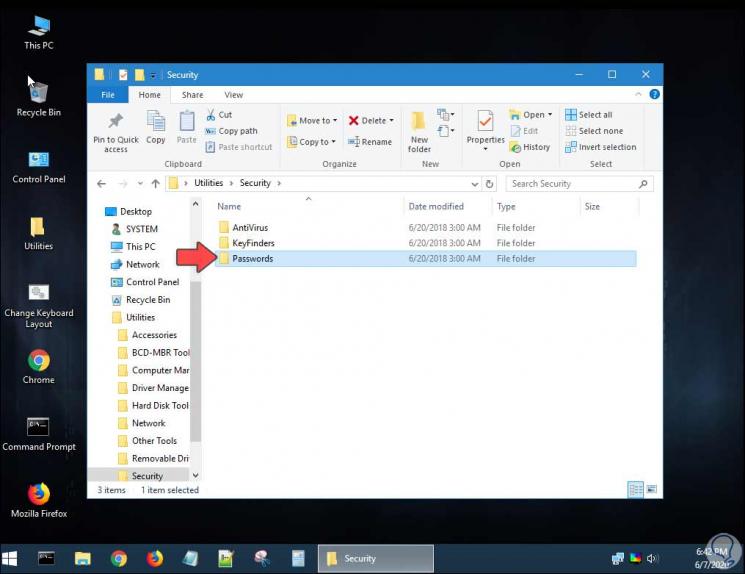
Task: Sort by the Date modified column
Action: click(x=436, y=206)
